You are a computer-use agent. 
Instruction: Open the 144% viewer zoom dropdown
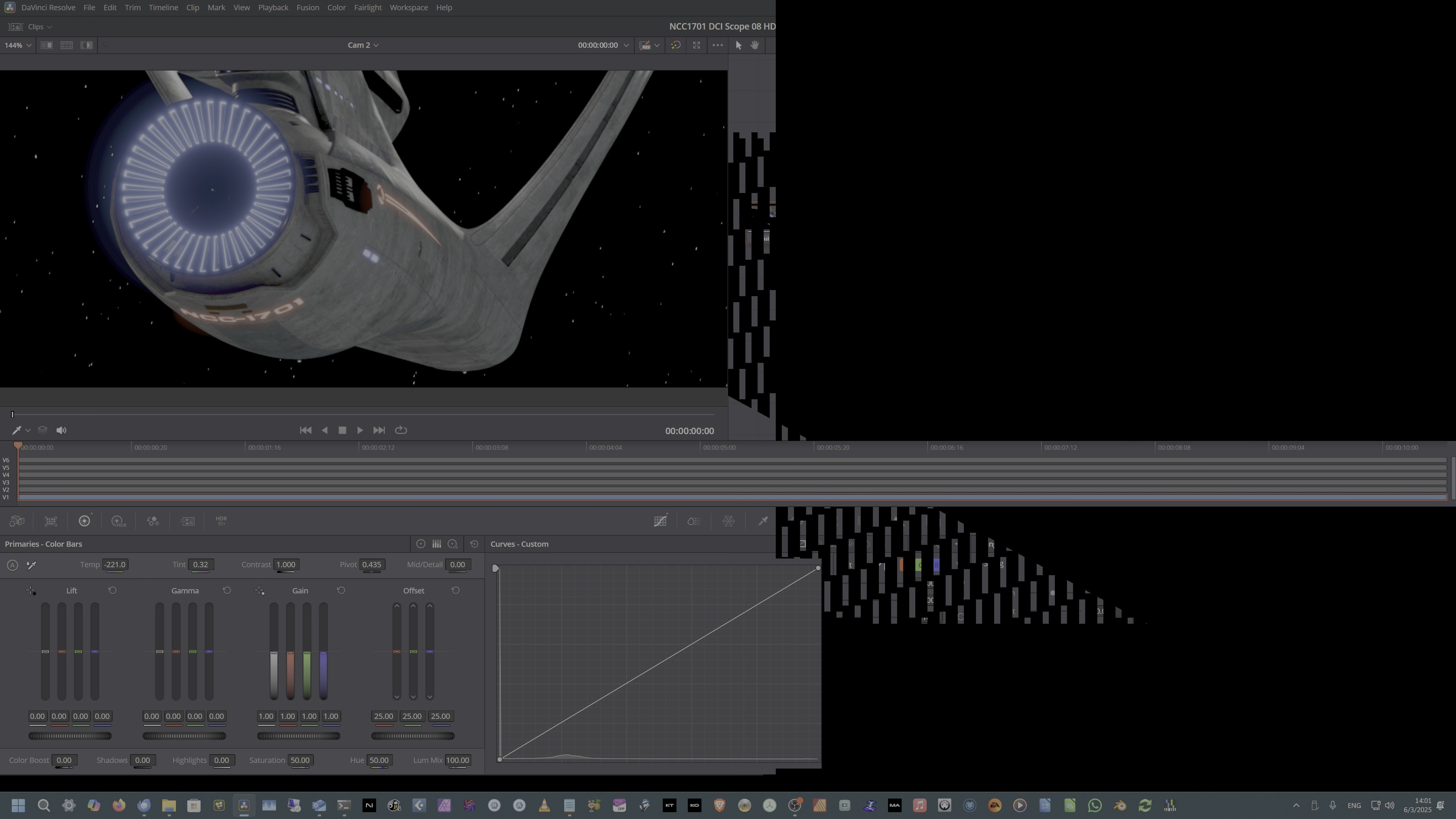[x=17, y=45]
